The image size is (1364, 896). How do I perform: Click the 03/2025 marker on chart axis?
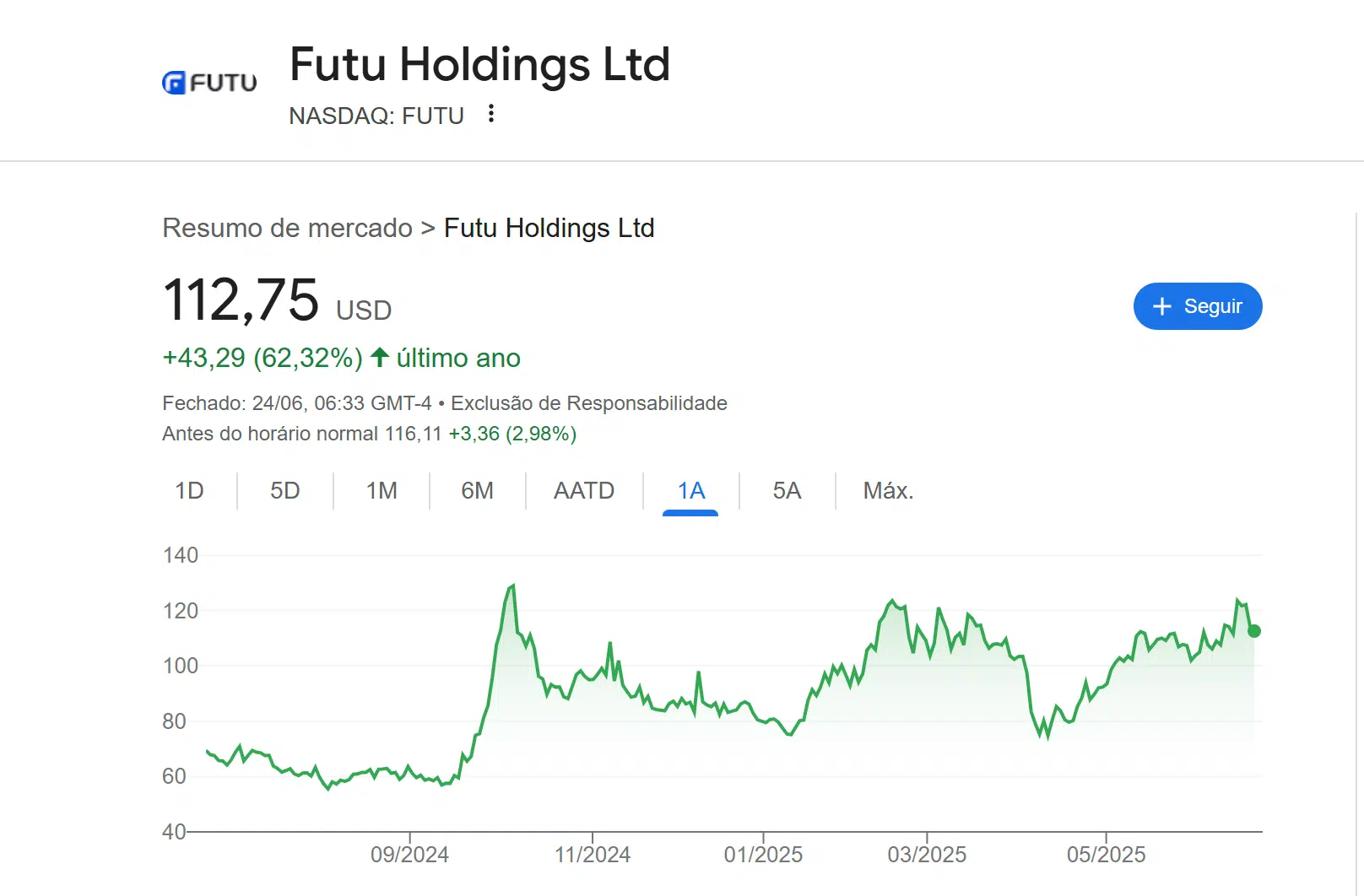(927, 855)
